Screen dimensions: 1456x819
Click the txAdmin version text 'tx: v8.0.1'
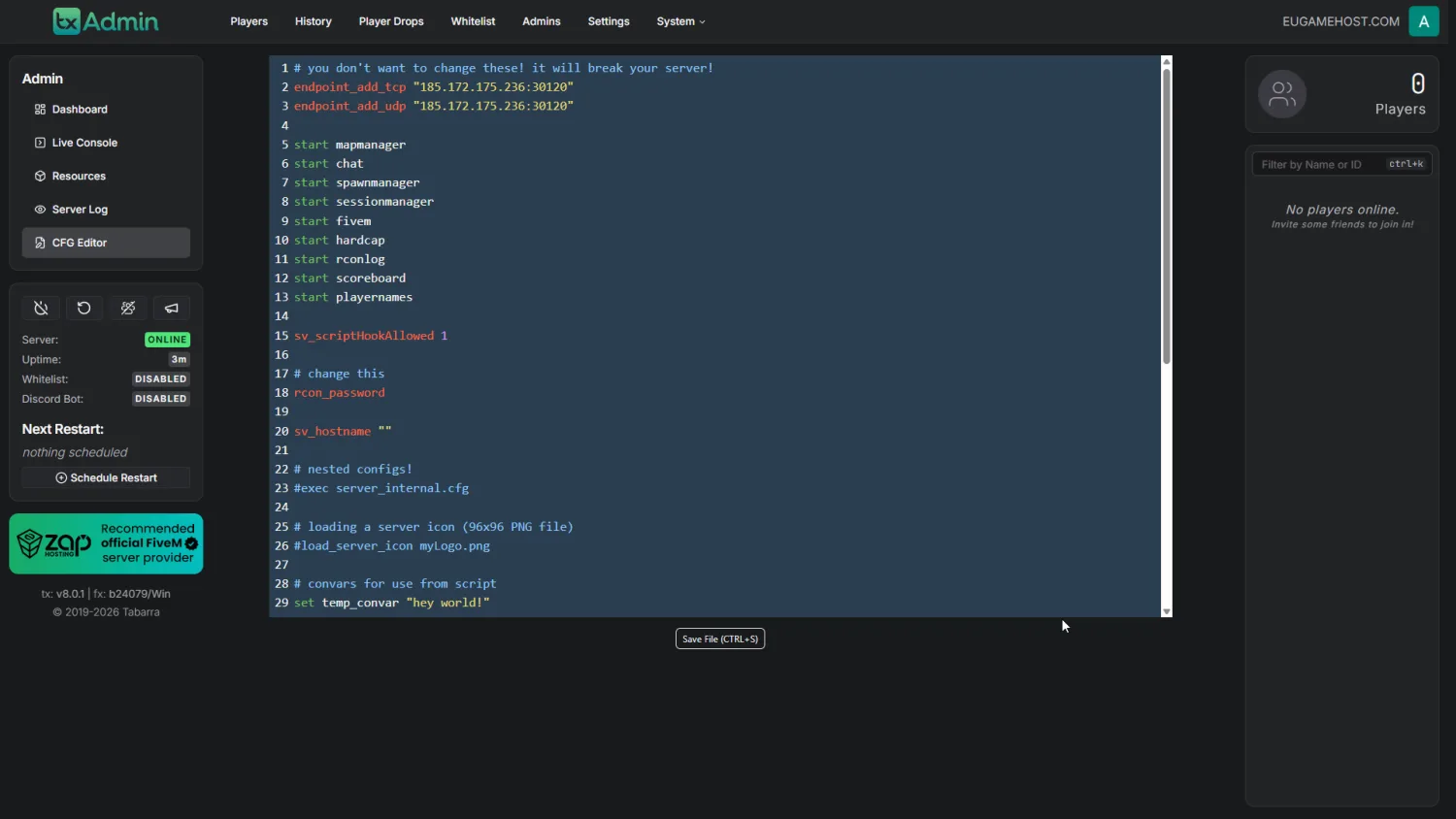pos(62,594)
